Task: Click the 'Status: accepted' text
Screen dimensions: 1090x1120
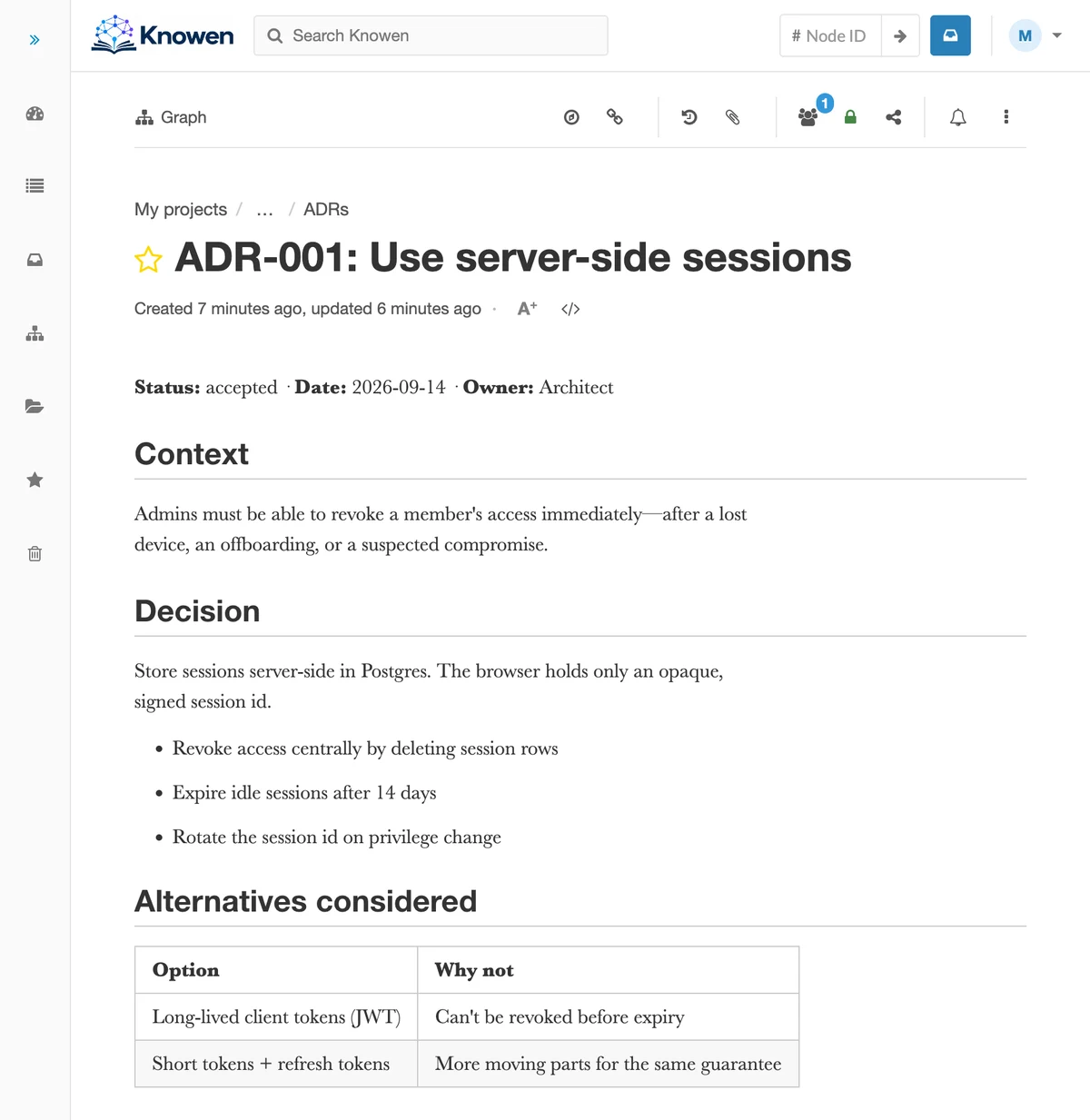Action: [206, 387]
